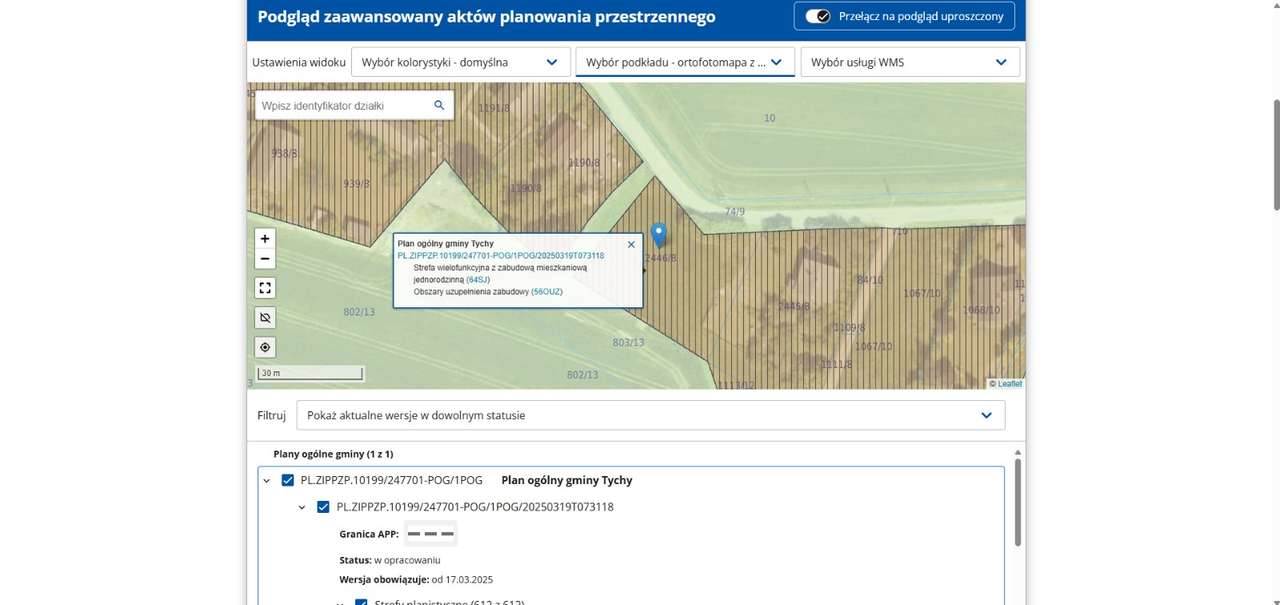Click the page vertical scrollbar
This screenshot has width=1280, height=605.
point(1275,155)
